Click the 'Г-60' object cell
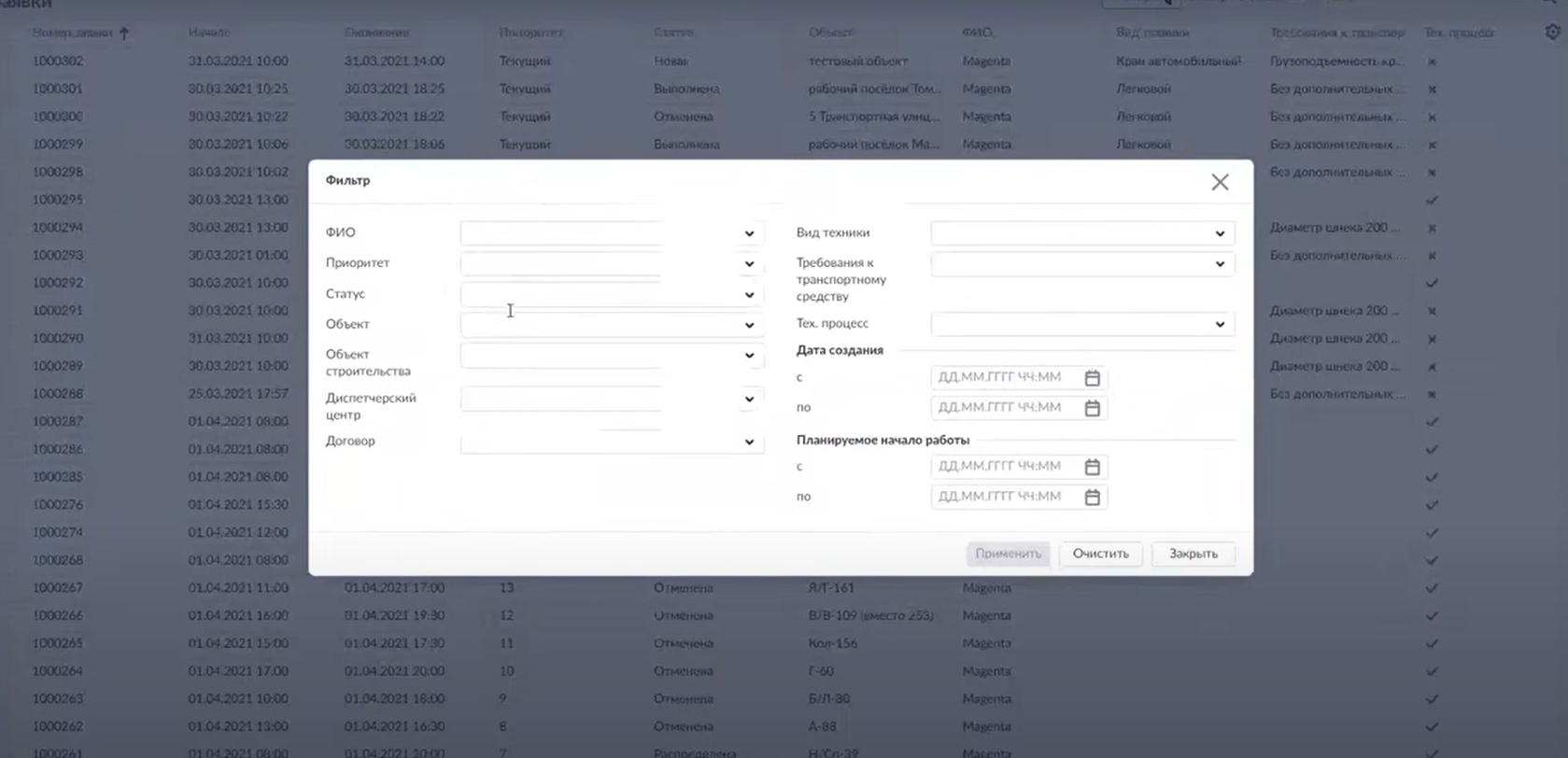The width and height of the screenshot is (1568, 758). [822, 671]
